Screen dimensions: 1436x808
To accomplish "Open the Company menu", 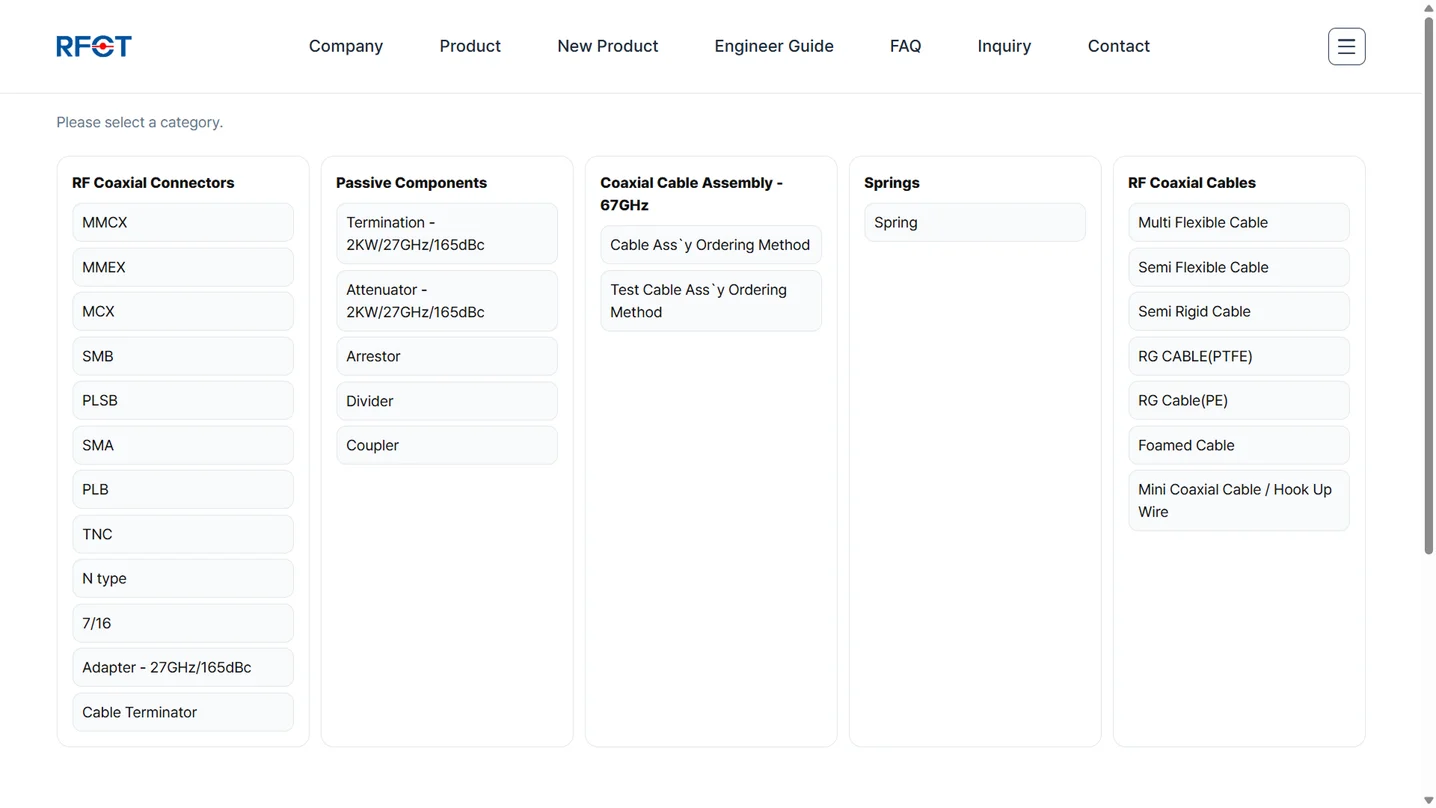I will pos(345,46).
